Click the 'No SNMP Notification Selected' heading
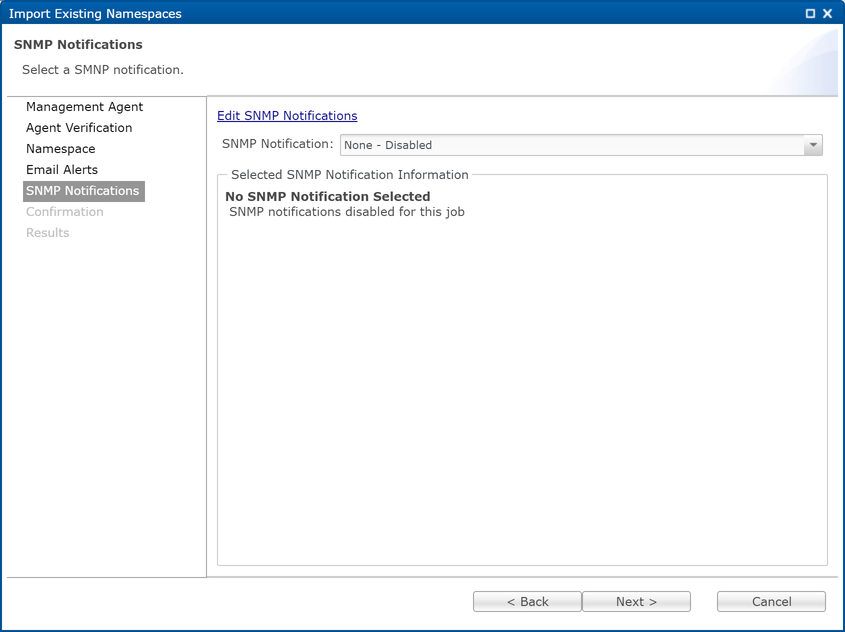The image size is (845, 632). (328, 197)
